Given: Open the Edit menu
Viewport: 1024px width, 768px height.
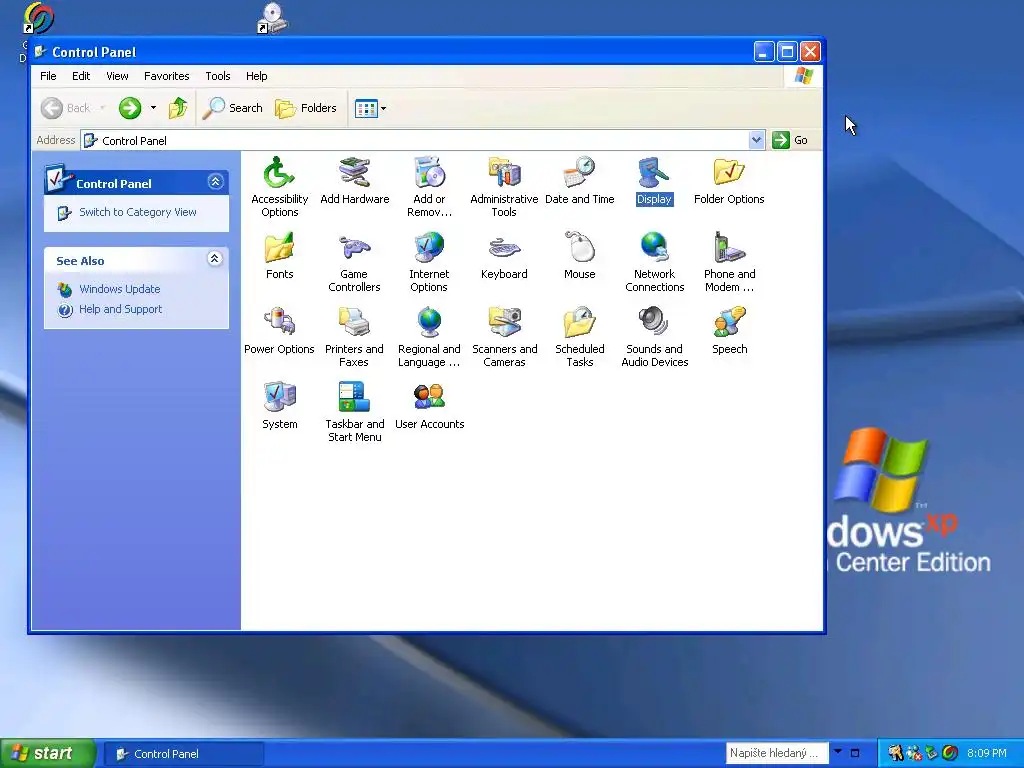Looking at the screenshot, I should 81,76.
